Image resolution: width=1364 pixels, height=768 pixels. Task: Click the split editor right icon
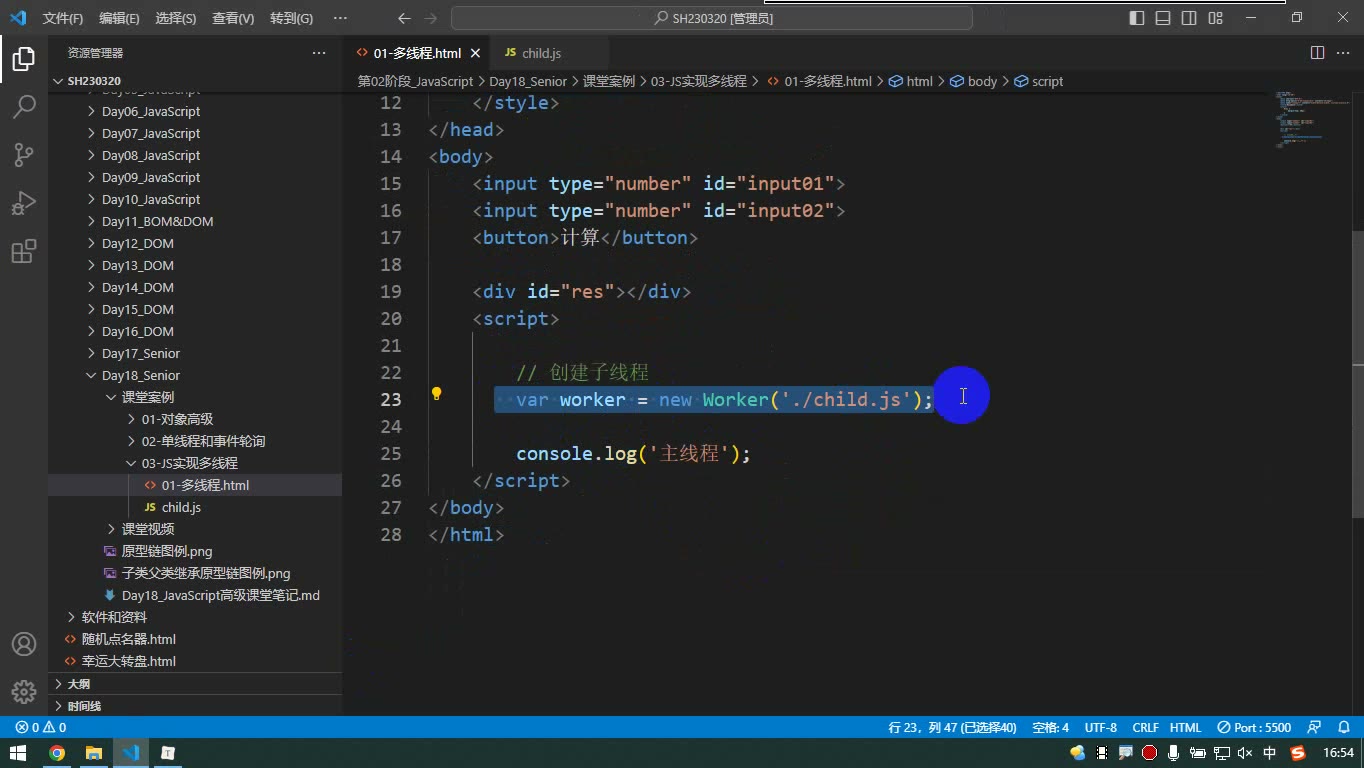[1318, 53]
